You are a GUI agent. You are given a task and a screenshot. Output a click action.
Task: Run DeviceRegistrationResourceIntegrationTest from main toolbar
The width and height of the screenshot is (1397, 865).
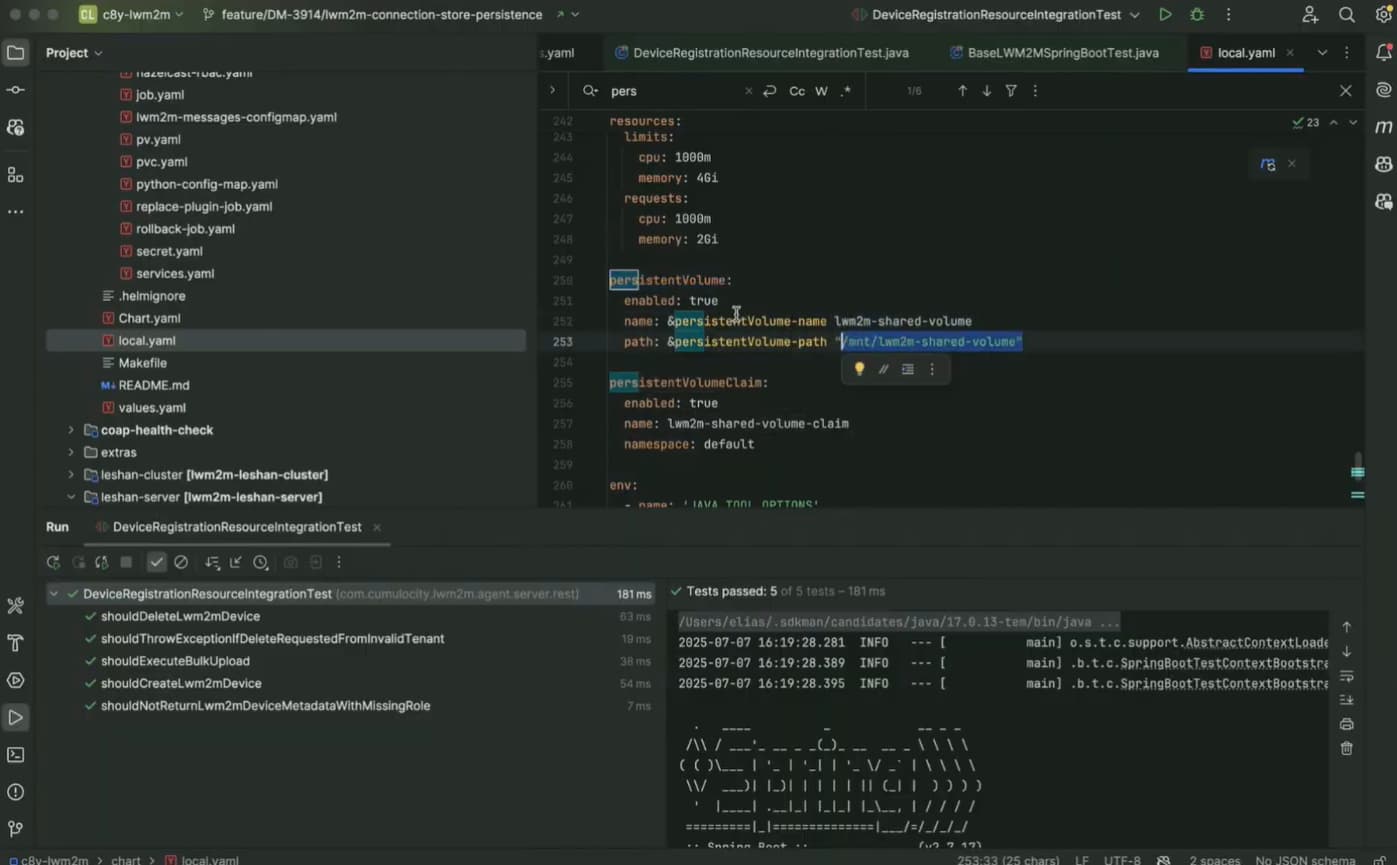click(1165, 15)
